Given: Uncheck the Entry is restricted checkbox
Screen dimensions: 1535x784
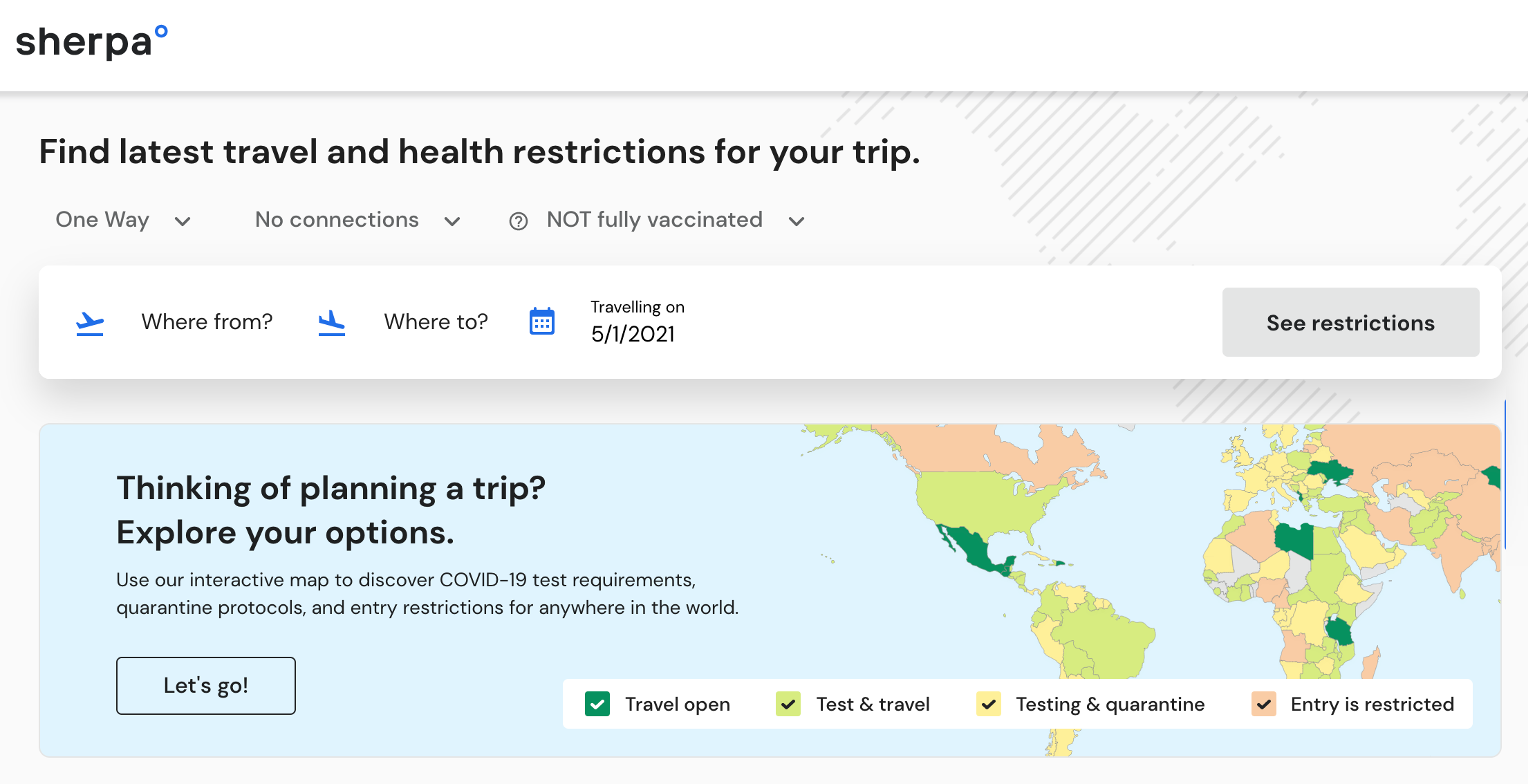Looking at the screenshot, I should click(1264, 704).
